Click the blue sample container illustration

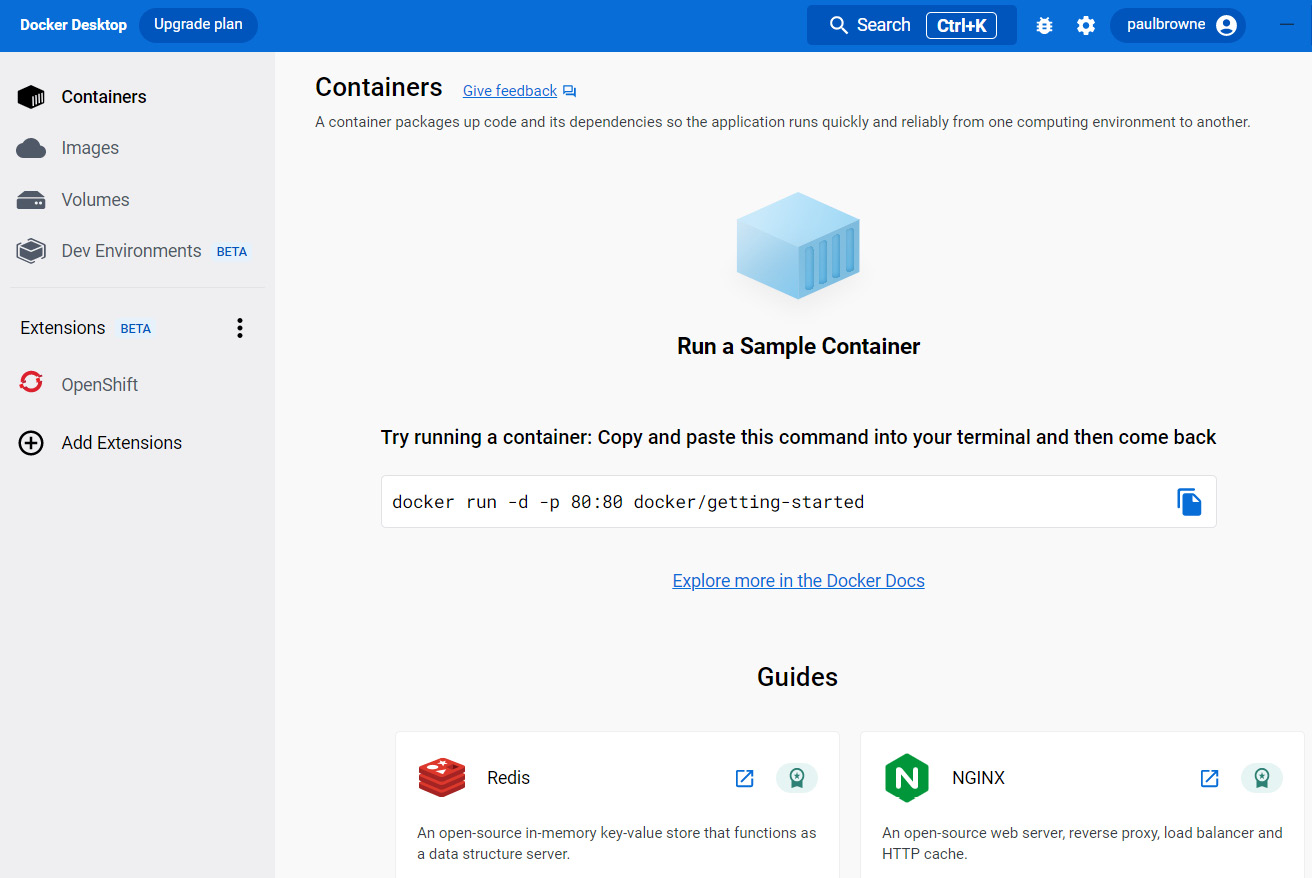798,246
